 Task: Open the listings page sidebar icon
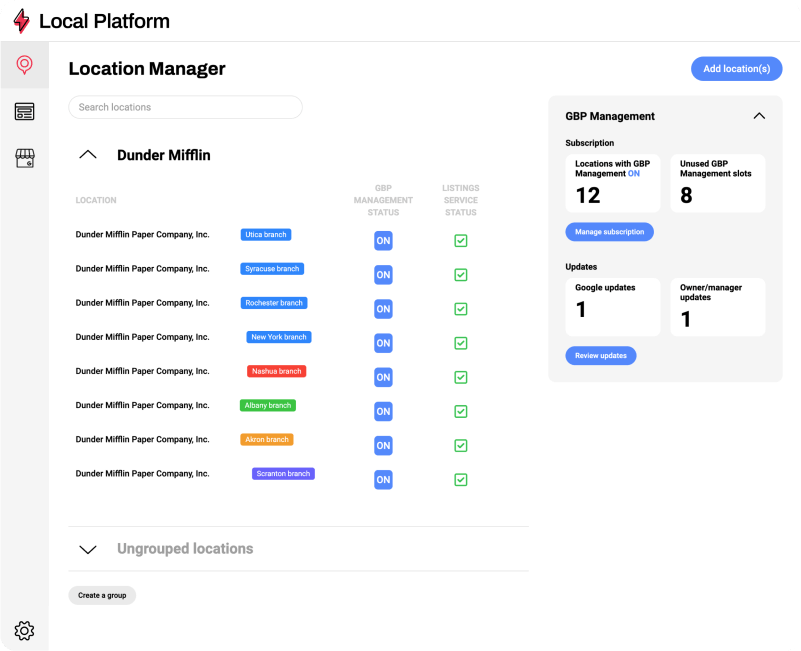tap(25, 111)
